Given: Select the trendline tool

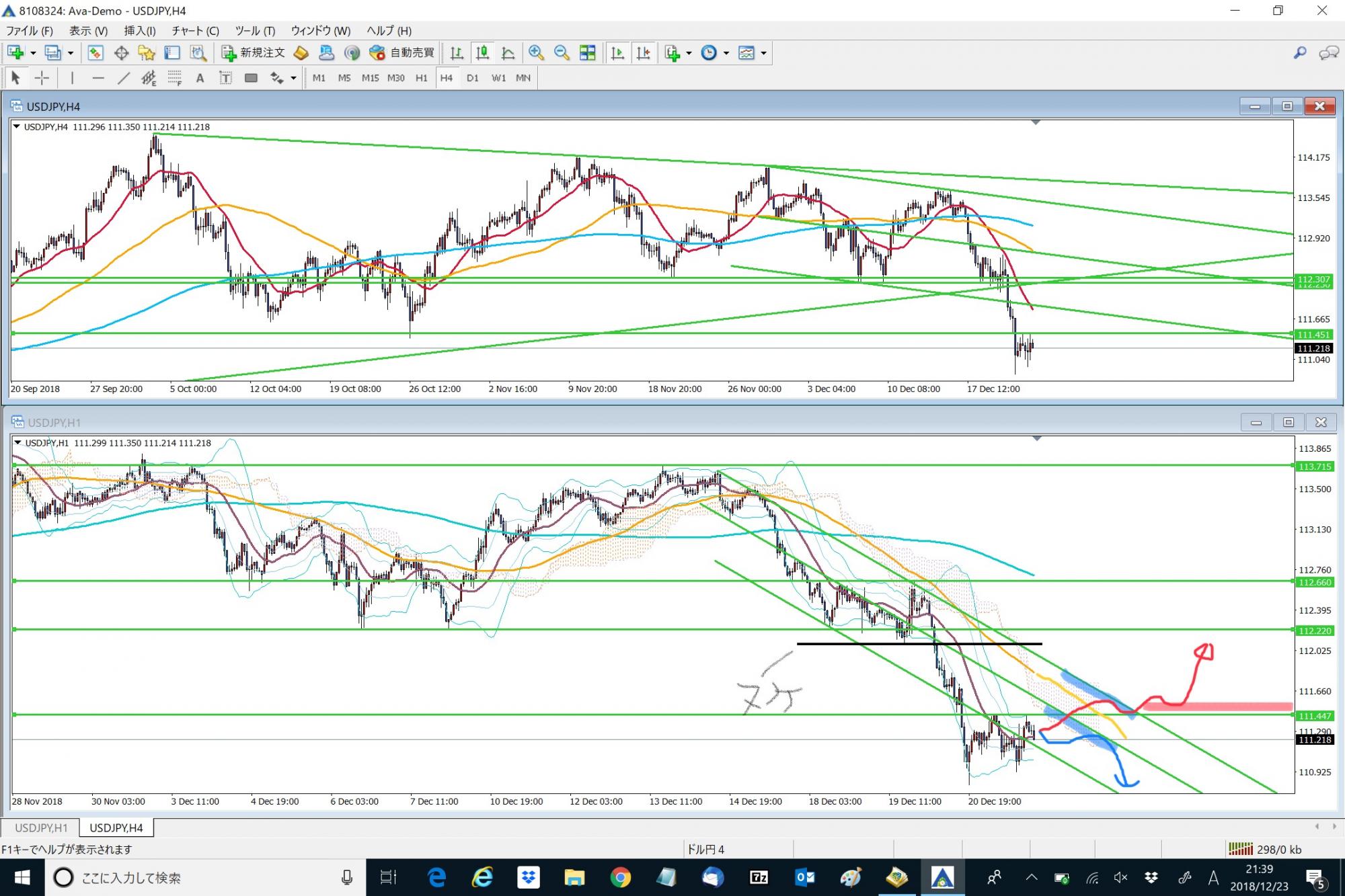Looking at the screenshot, I should [x=124, y=78].
